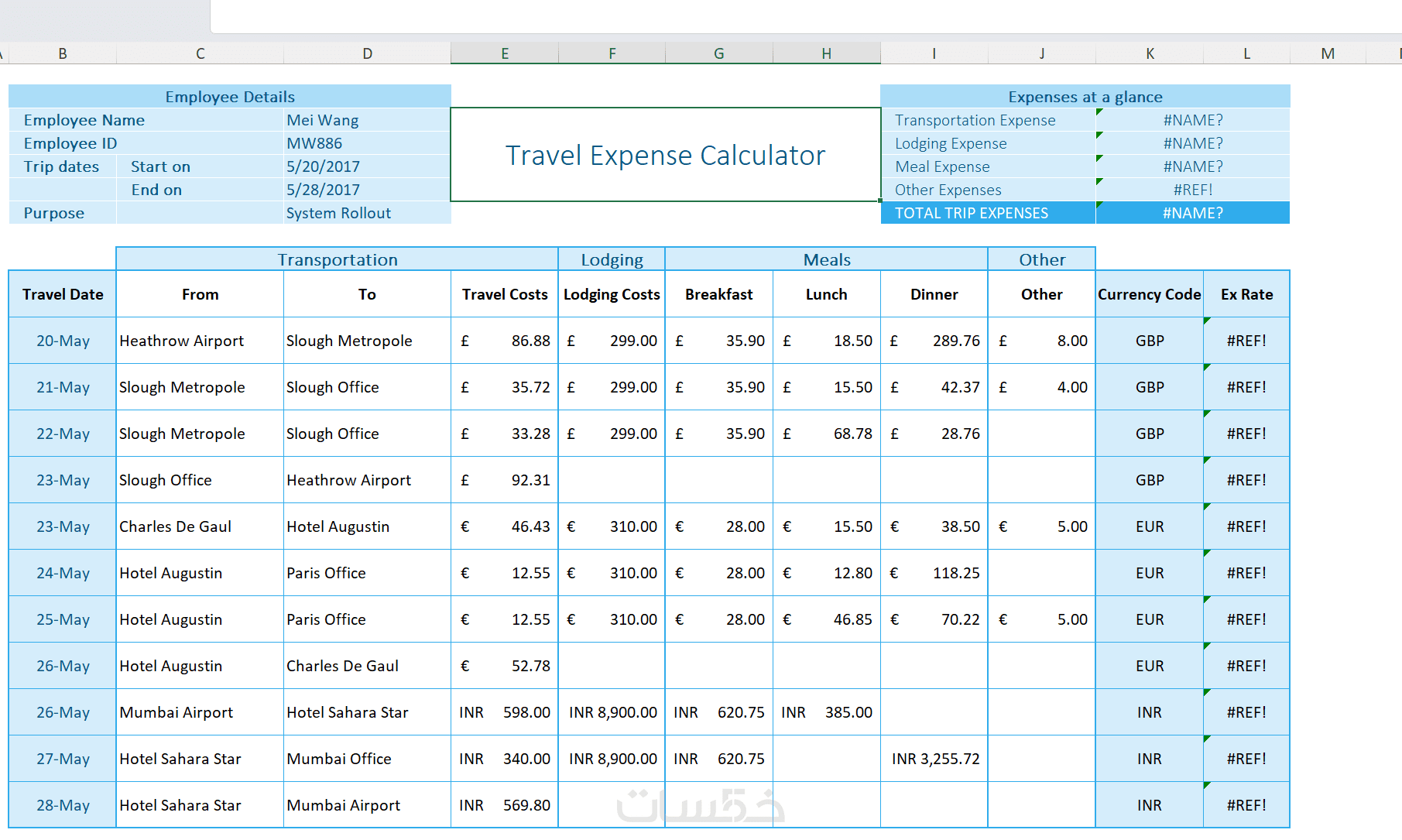
Task: Select the "To" column heading
Action: click(368, 294)
